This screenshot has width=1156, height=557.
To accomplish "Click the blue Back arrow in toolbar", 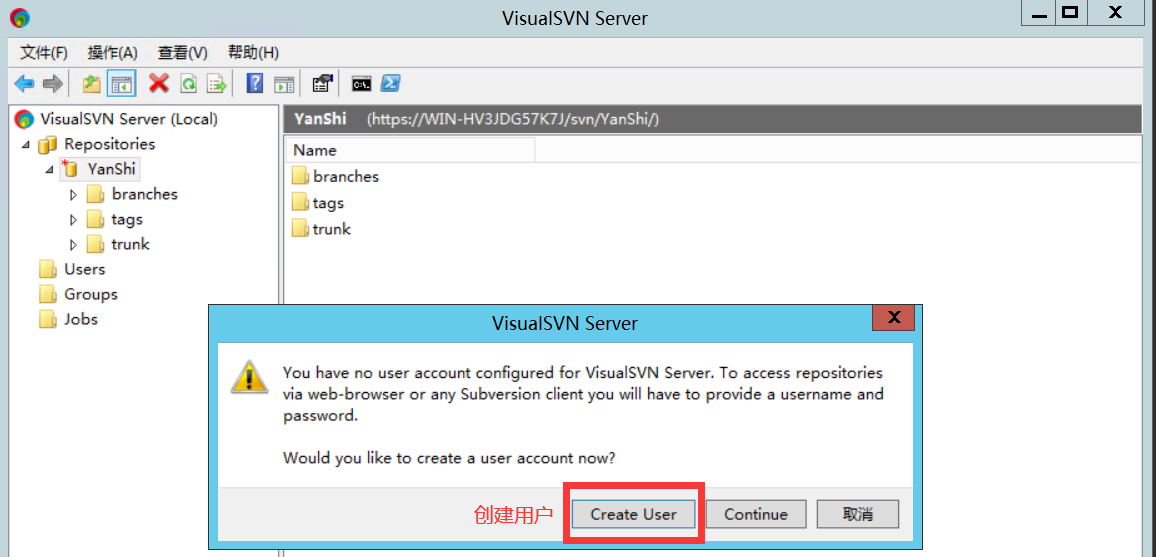I will coord(24,84).
